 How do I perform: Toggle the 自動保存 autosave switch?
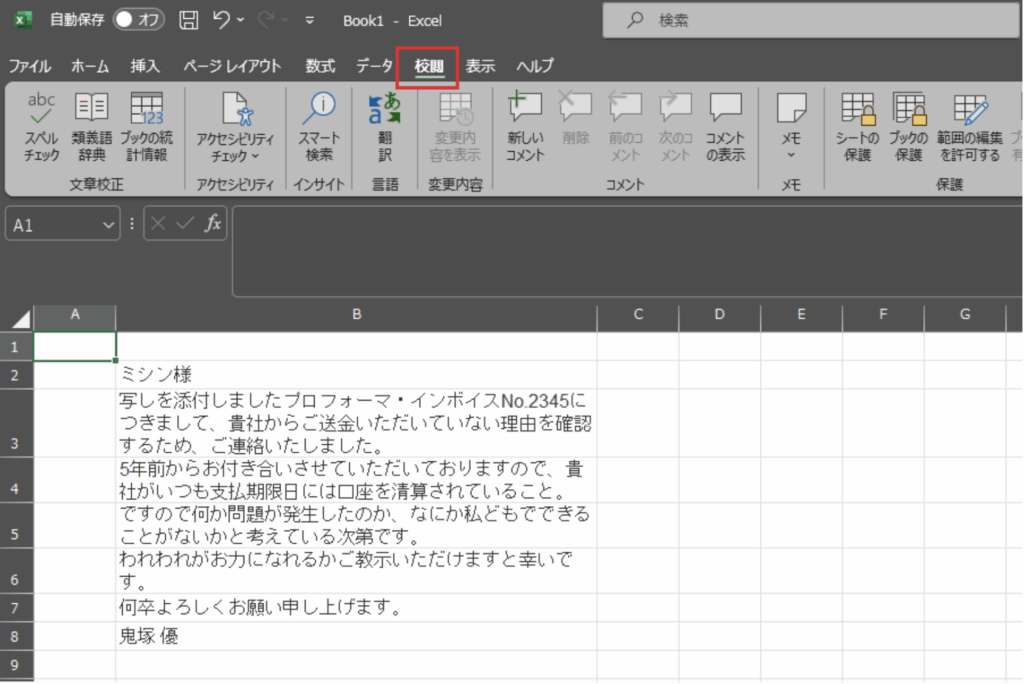138,20
